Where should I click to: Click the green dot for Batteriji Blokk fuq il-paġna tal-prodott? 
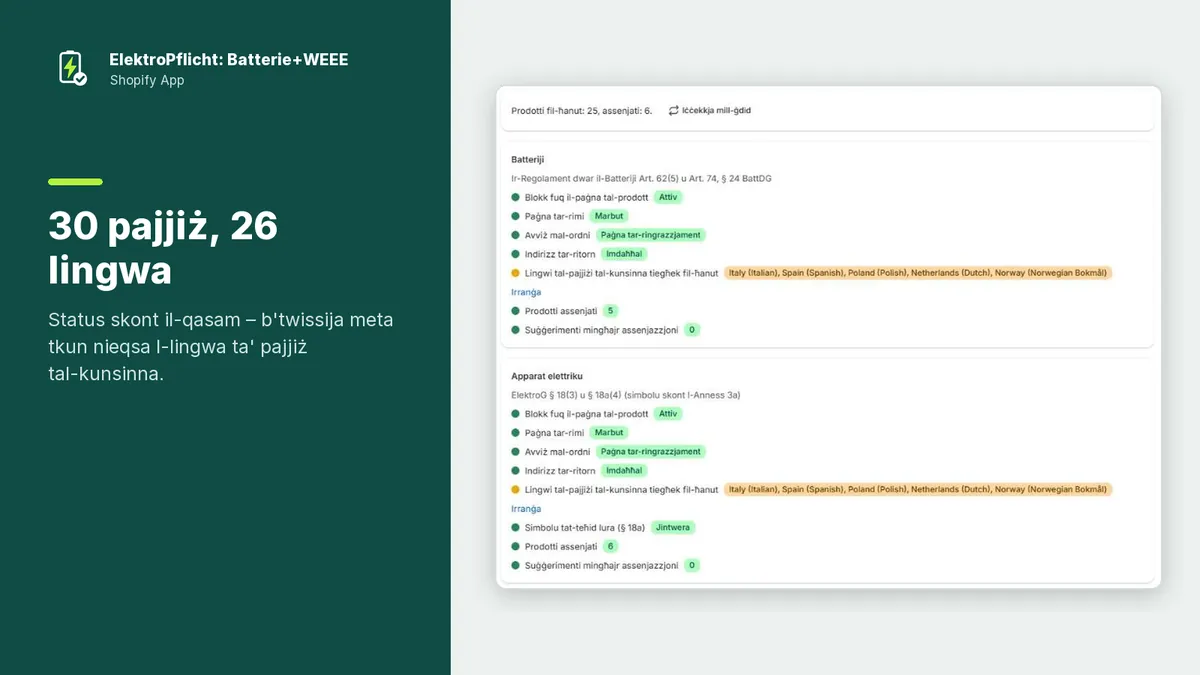pyautogui.click(x=516, y=198)
